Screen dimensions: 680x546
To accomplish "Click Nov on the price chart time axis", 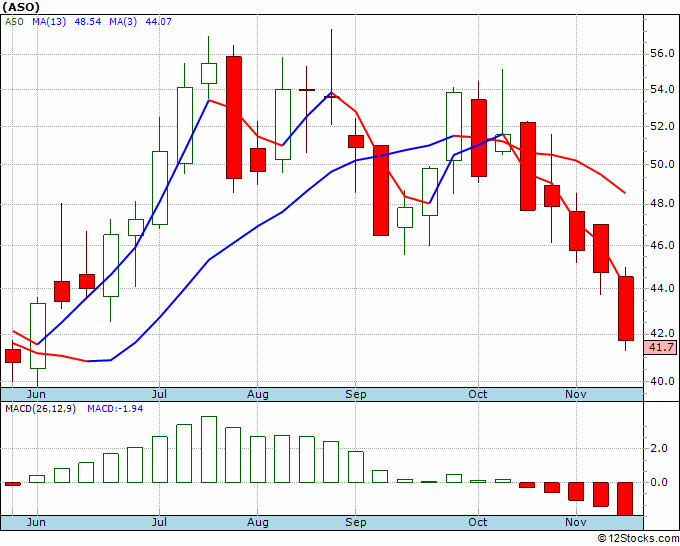I will (576, 394).
